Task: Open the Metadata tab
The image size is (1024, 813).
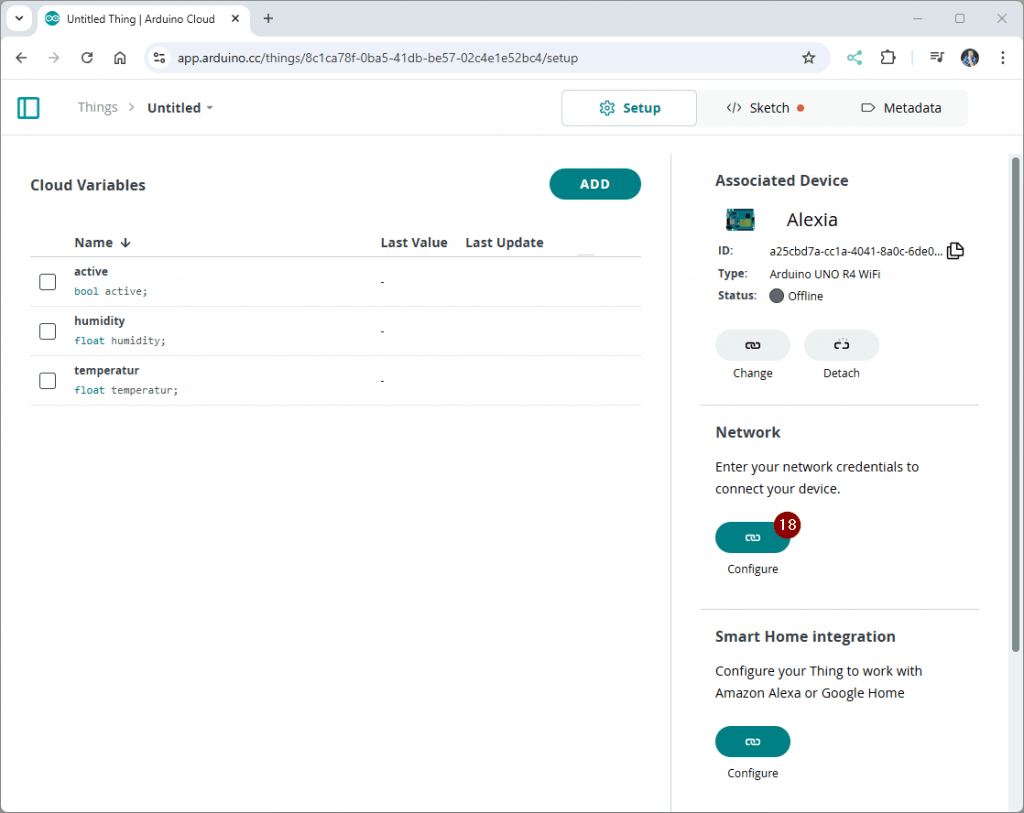Action: tap(900, 108)
